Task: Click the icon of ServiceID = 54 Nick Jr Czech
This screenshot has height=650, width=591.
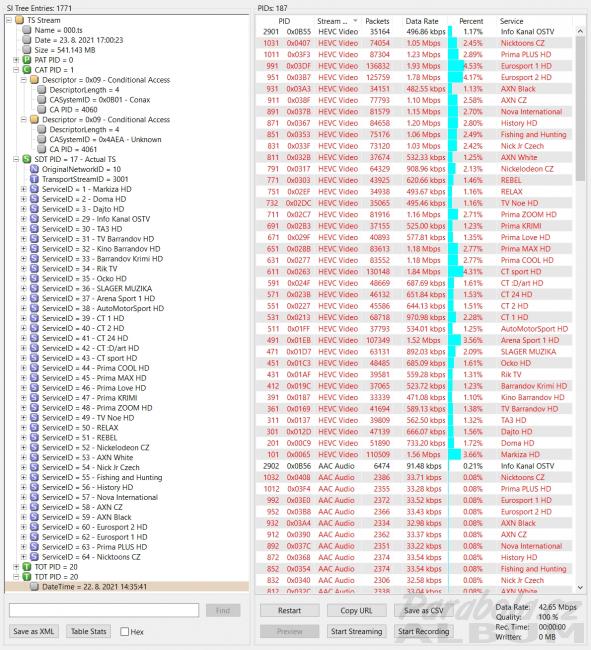Action: (x=34, y=468)
